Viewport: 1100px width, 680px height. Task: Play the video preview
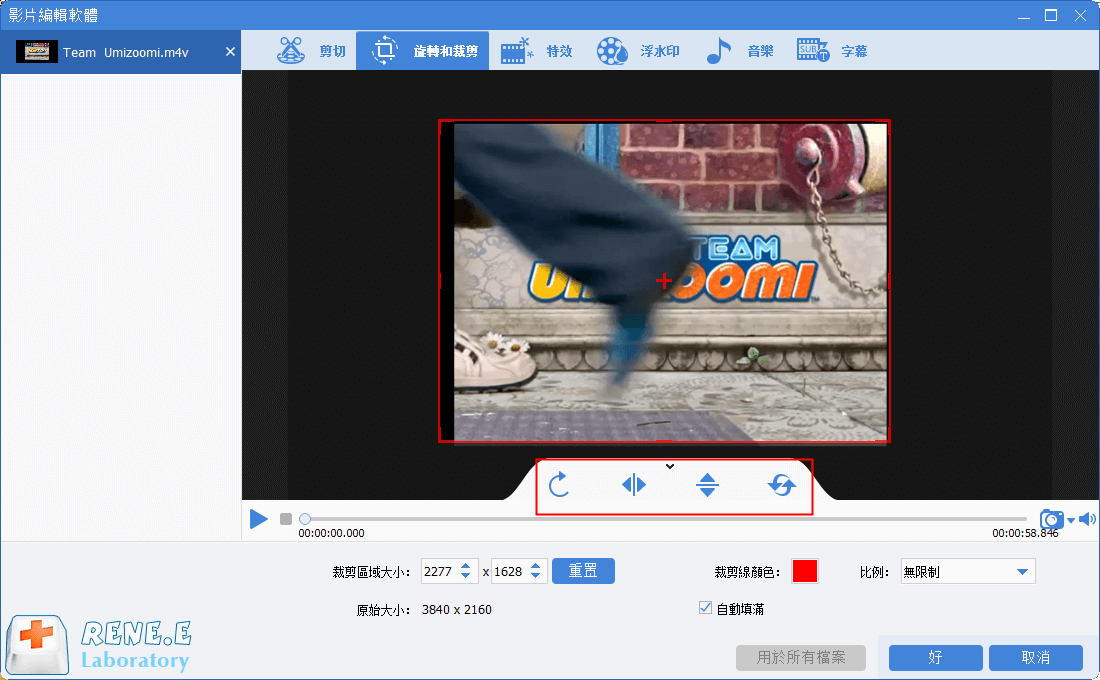tap(259, 519)
